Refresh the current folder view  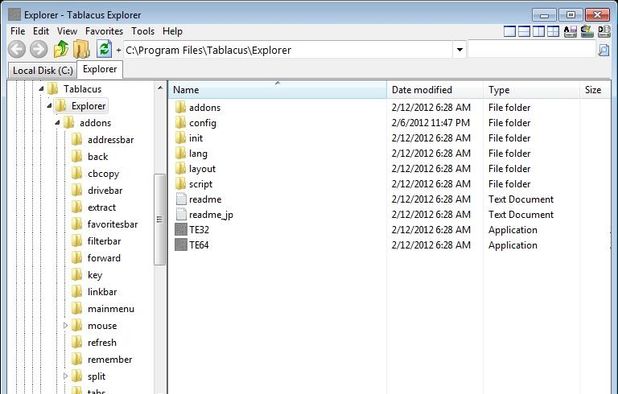coord(104,49)
